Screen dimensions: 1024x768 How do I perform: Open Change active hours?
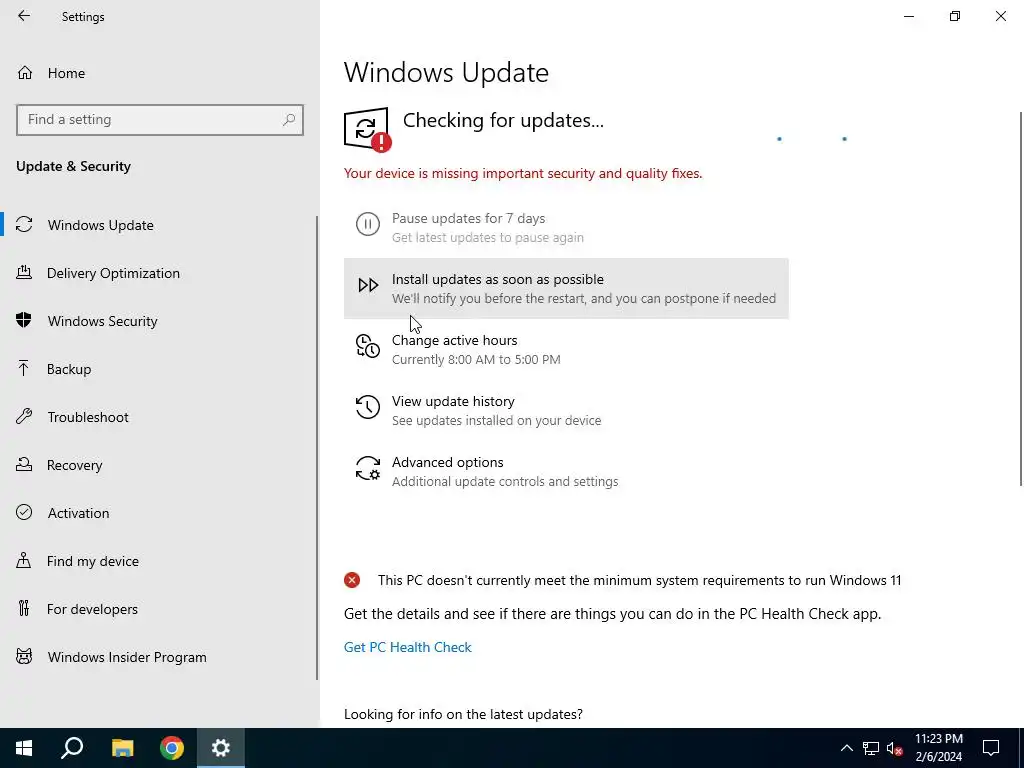[x=566, y=349]
